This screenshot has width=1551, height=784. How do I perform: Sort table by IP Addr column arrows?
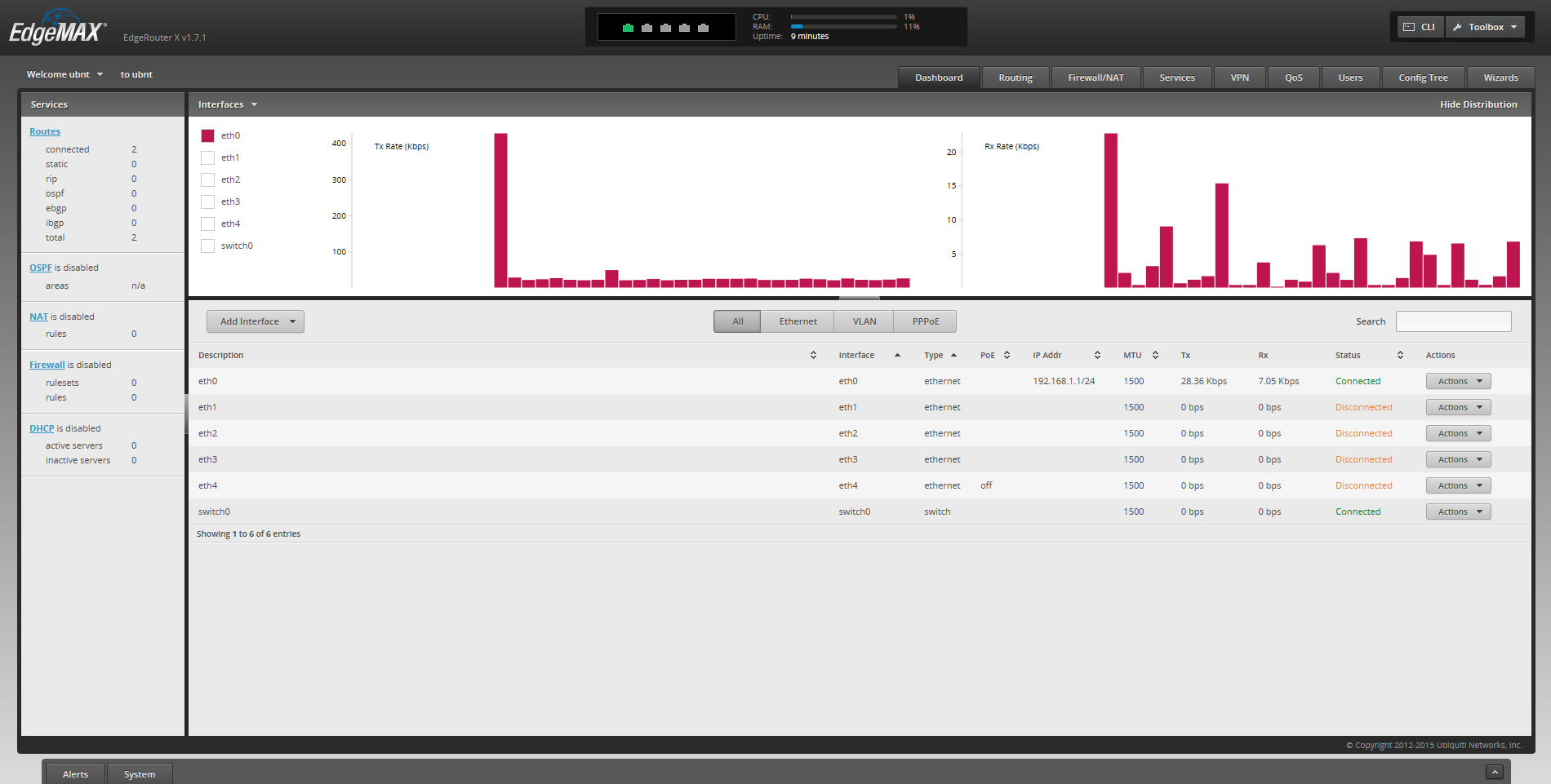(1097, 355)
